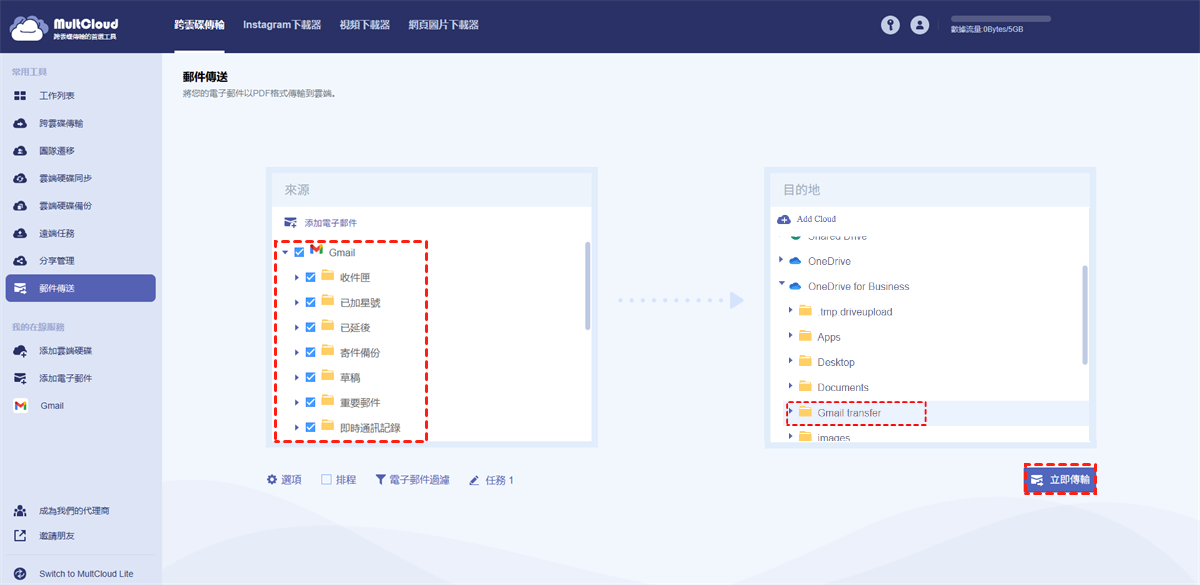Click the Add Cloud link
Viewport: 1200px width, 585px height.
click(x=816, y=219)
